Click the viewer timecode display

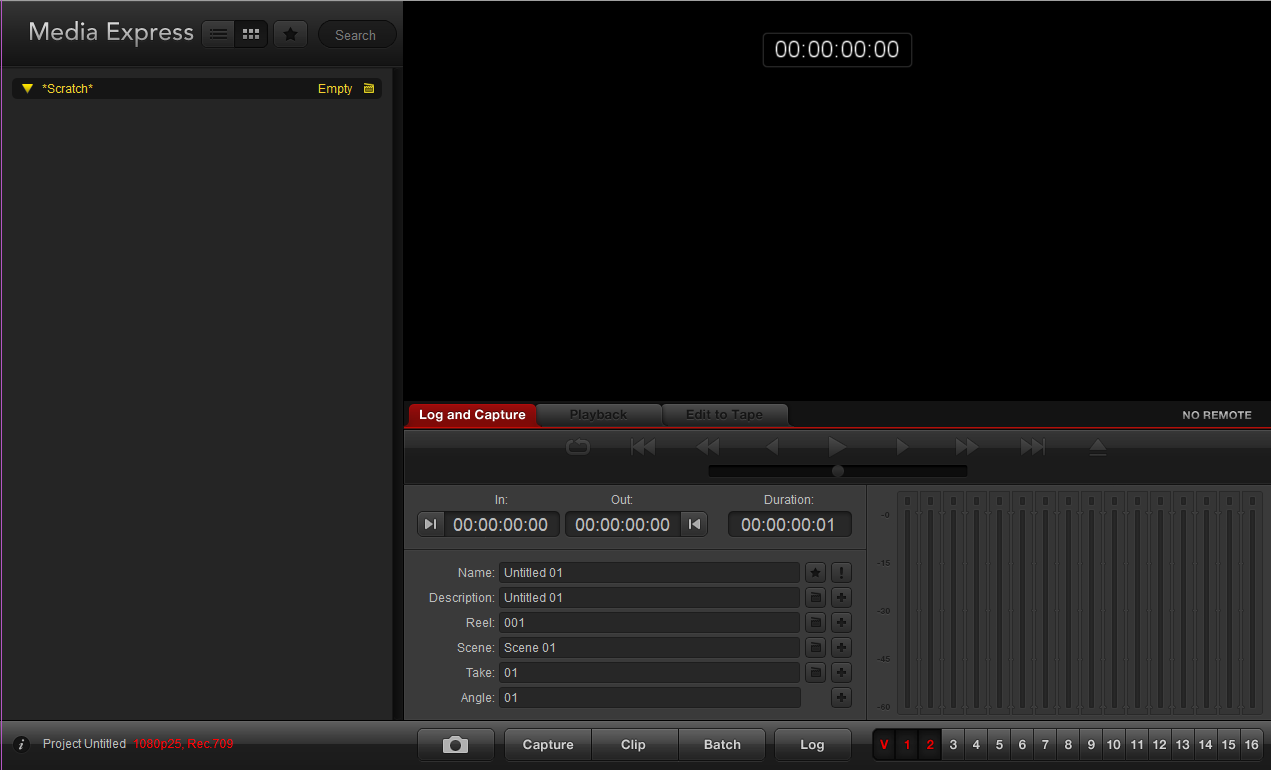point(837,50)
